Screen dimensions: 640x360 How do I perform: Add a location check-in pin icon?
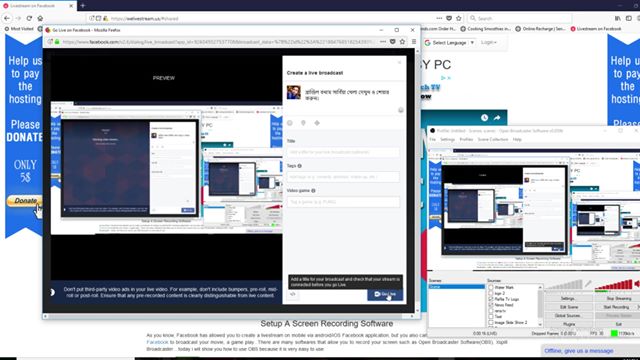pos(303,123)
